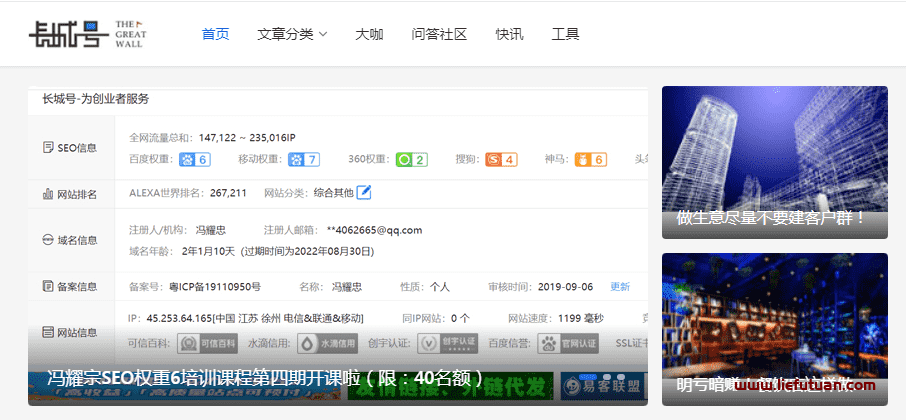The height and width of the screenshot is (420, 906).
Task: Click the 做生意尽量不要建客户群！ caption
Action: [x=771, y=218]
